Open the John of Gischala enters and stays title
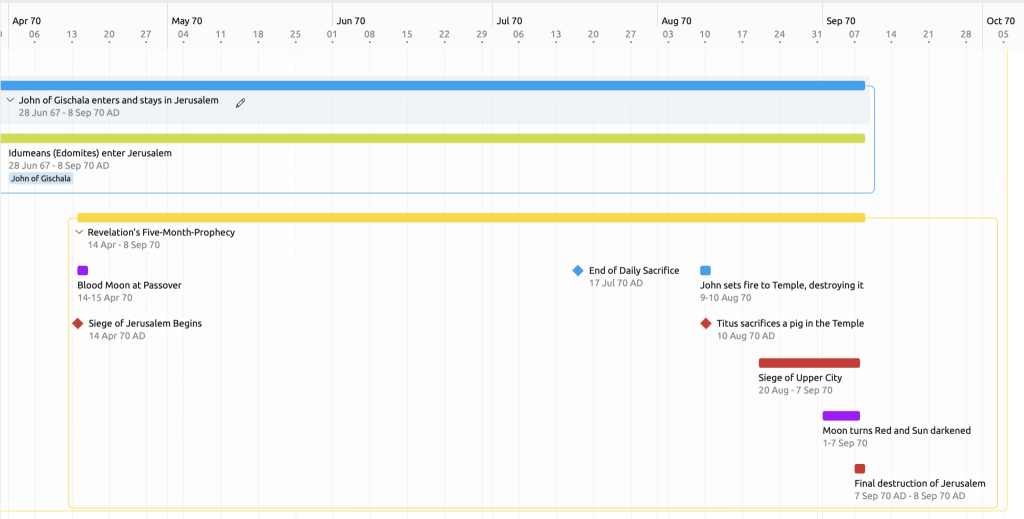1024x519 pixels. [x=119, y=101]
